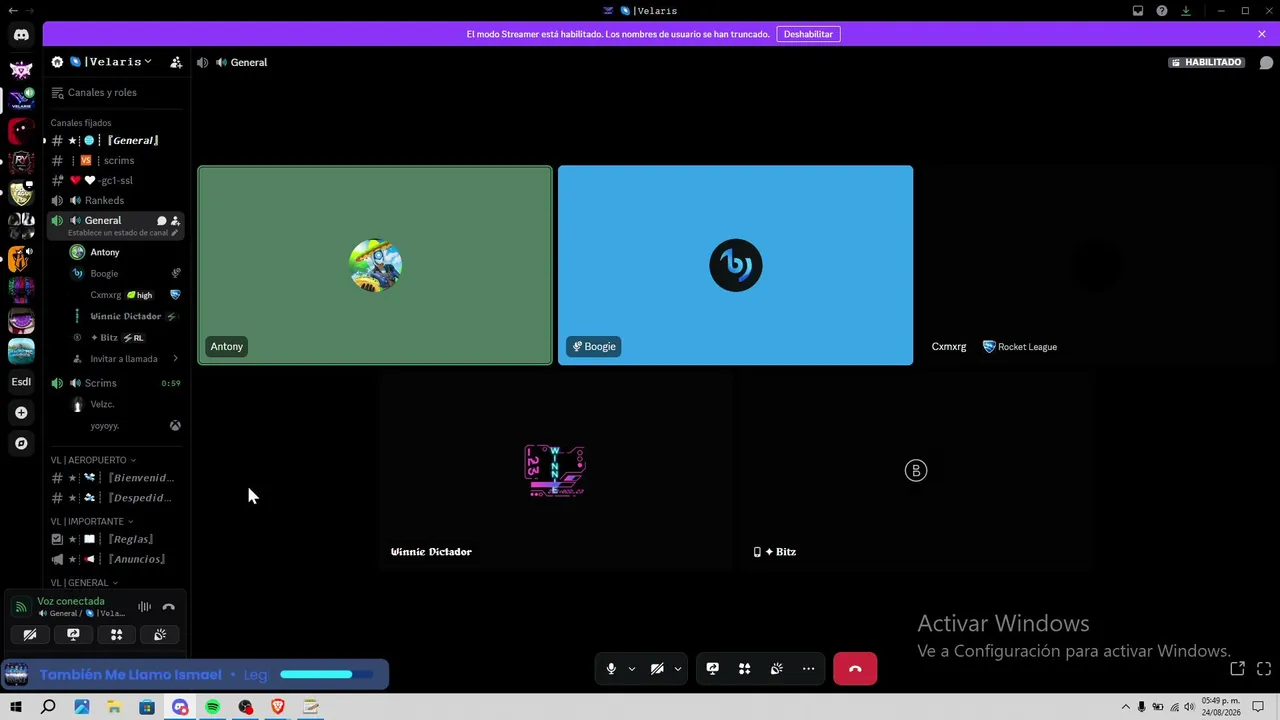Image resolution: width=1280 pixels, height=720 pixels.
Task: Share your screen from the call toolbar
Action: click(712, 669)
